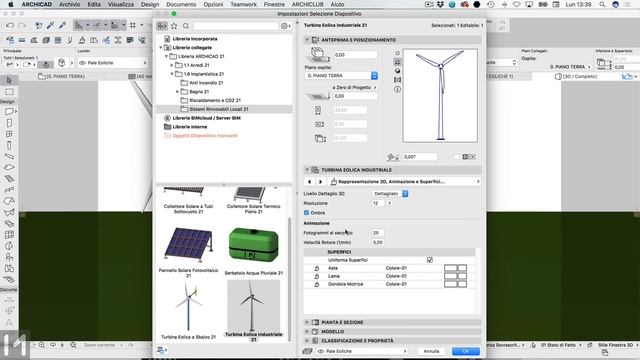Screen dimensions: 640x360
Task: Open the Documento menu
Action: [x=181, y=4]
